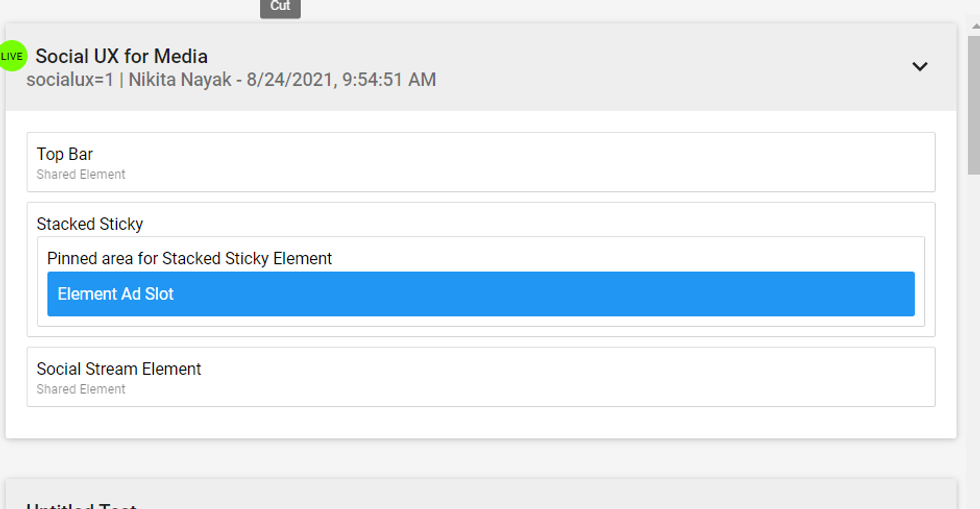The image size is (980, 509).
Task: Open the blue Element Ad Slot bar
Action: tap(480, 294)
